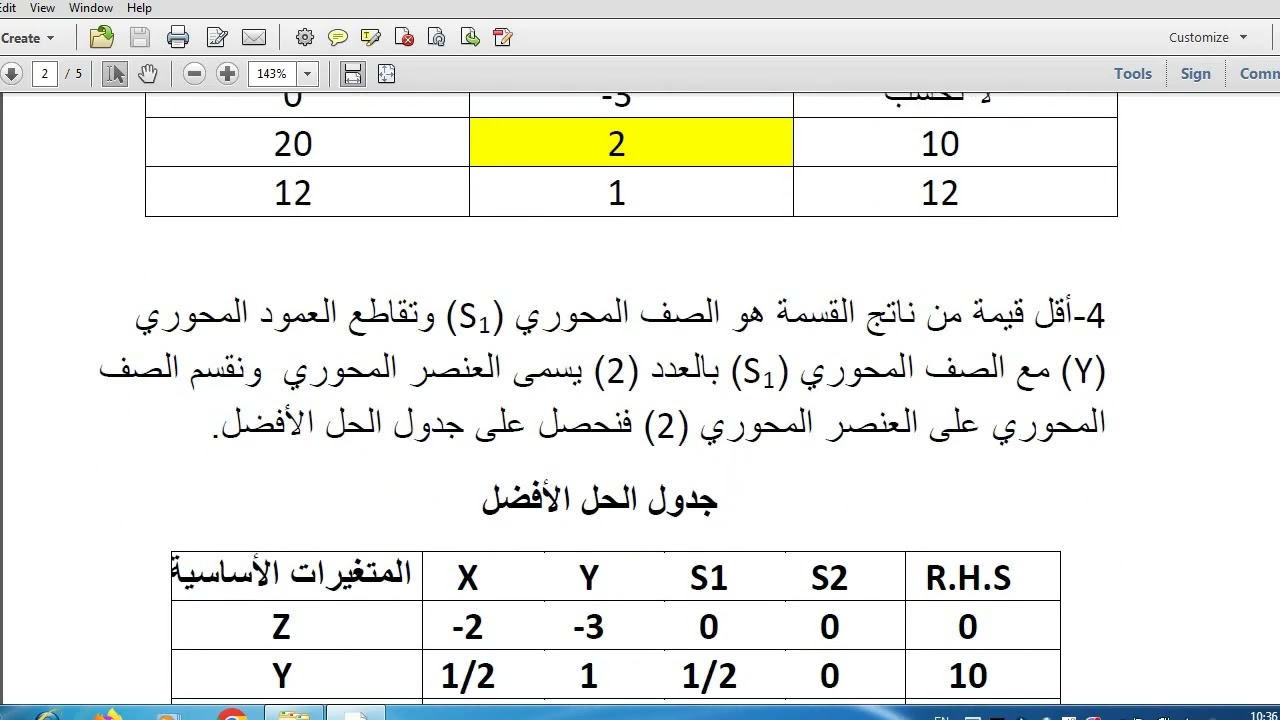The image size is (1280, 720).
Task: Open the Edit menu
Action: pyautogui.click(x=8, y=8)
